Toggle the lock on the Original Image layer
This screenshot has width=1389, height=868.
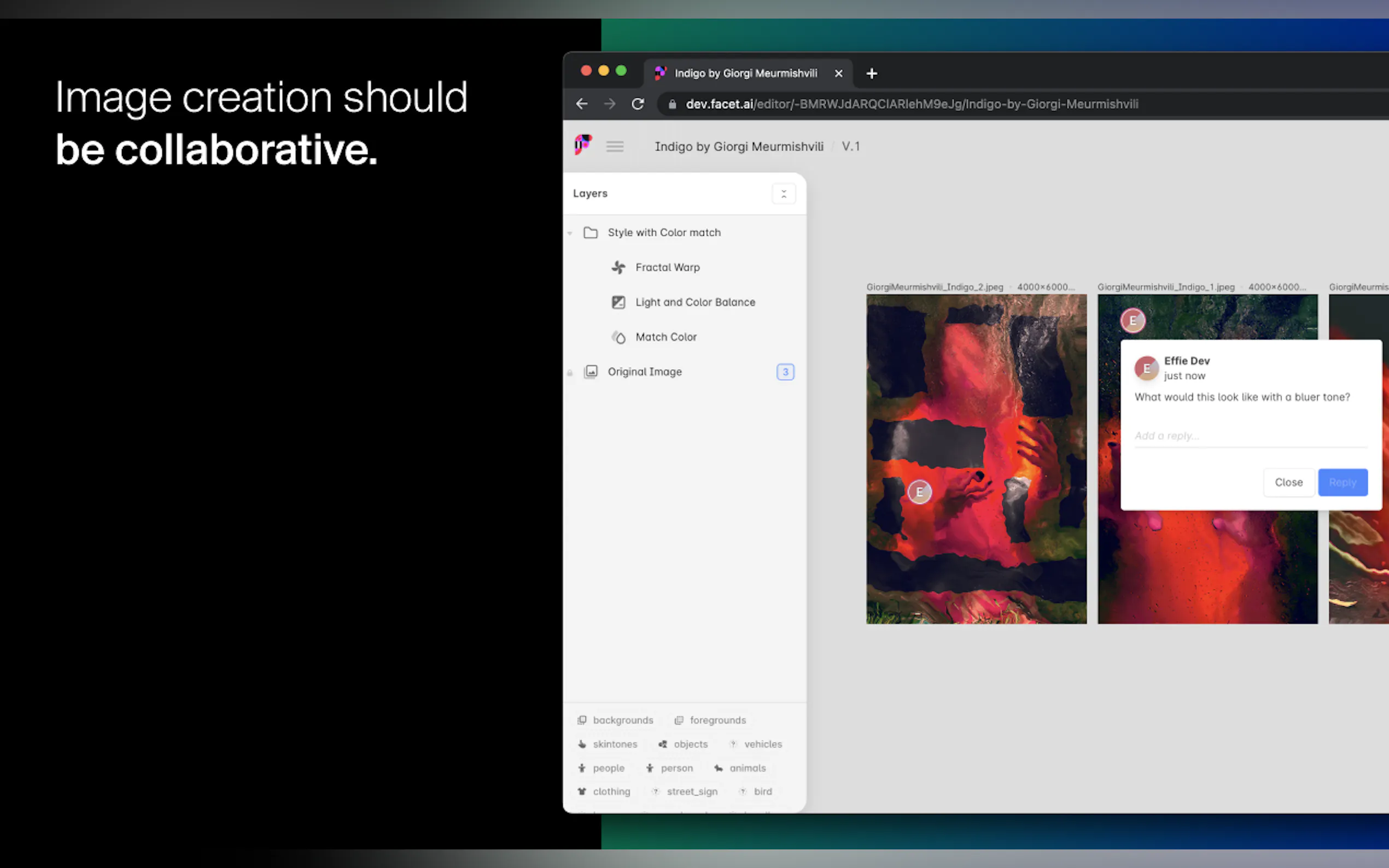coord(570,373)
